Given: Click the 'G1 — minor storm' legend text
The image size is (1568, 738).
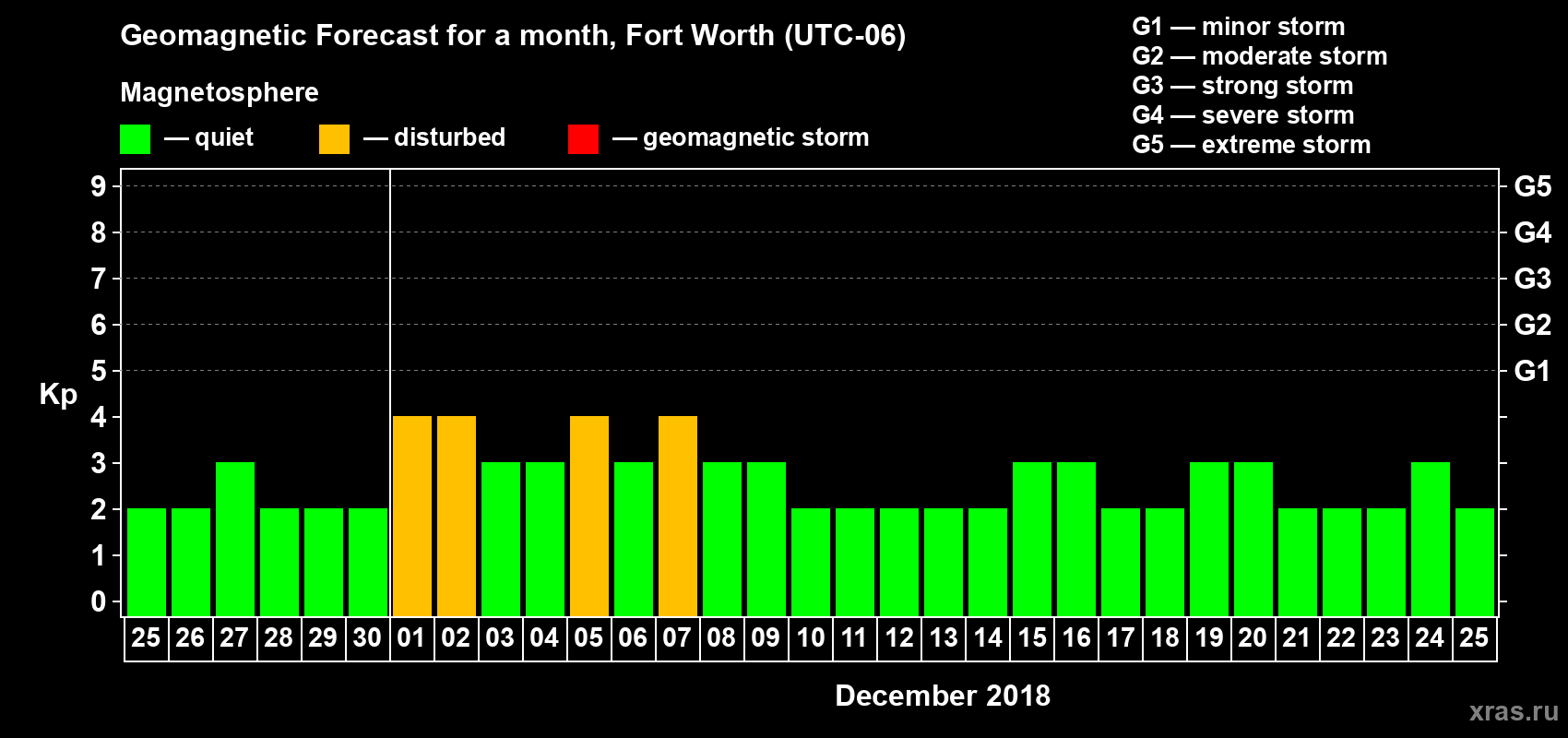Looking at the screenshot, I should click(1239, 27).
